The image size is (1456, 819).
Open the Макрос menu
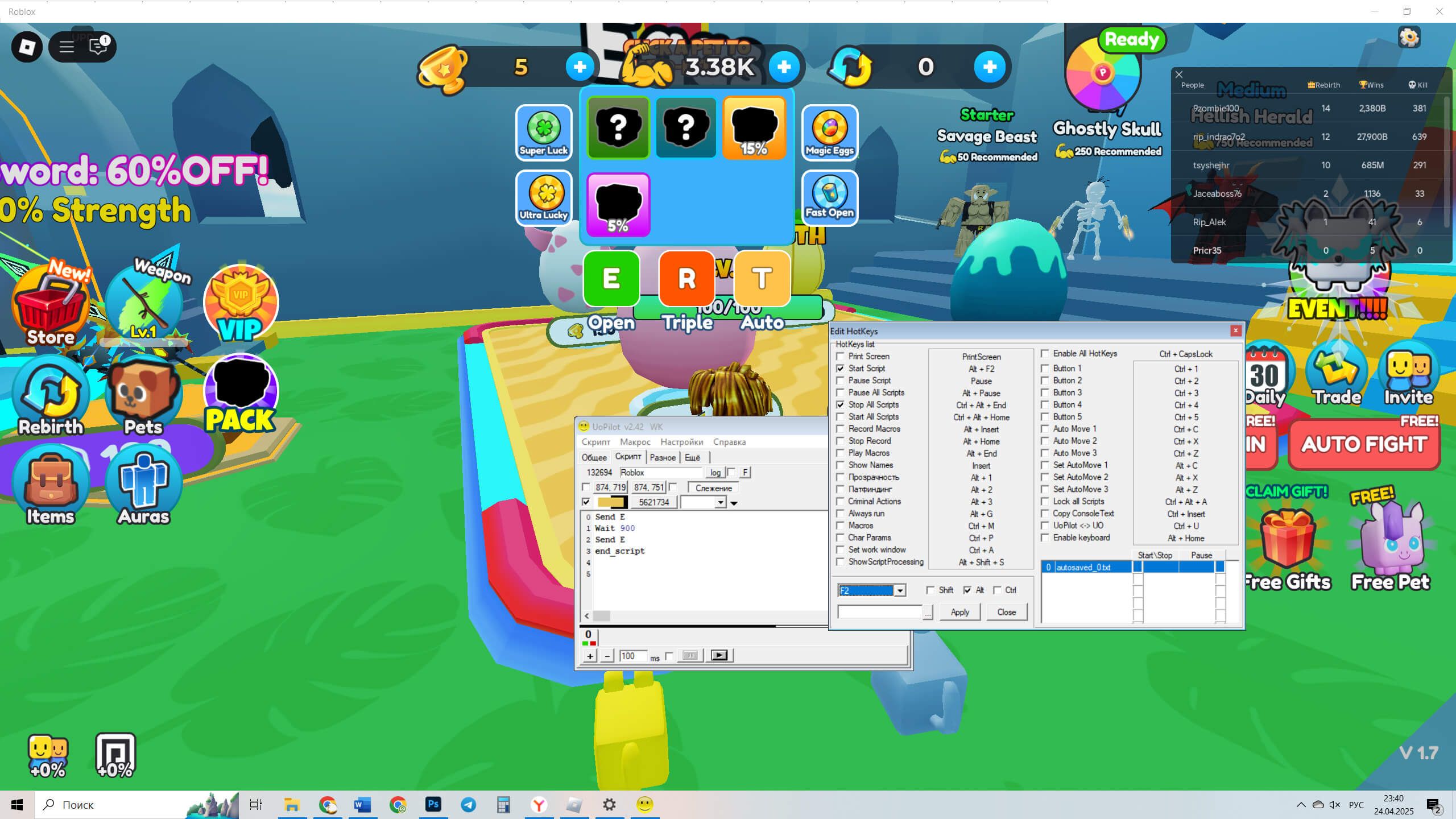point(635,442)
